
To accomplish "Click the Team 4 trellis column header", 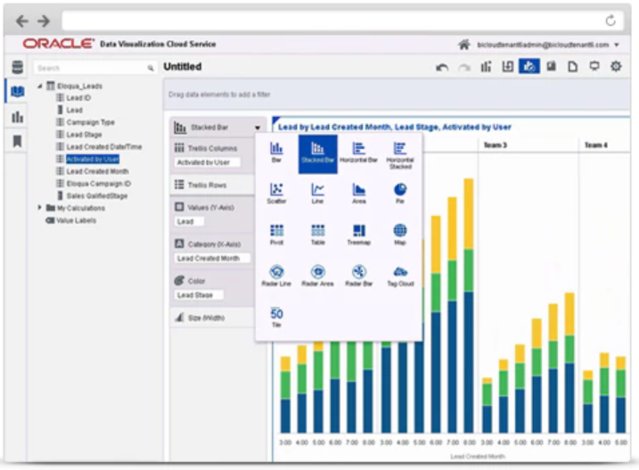I will tap(596, 145).
